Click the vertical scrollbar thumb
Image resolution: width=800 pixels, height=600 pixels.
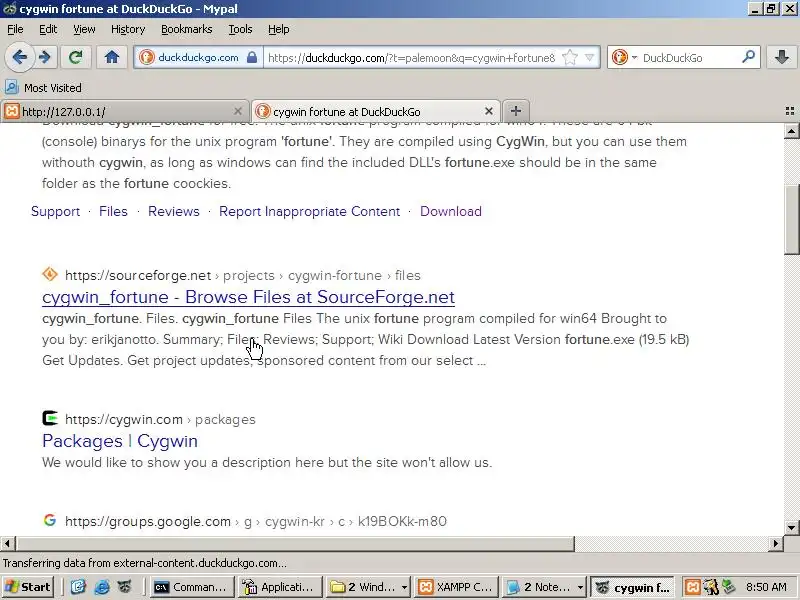791,219
